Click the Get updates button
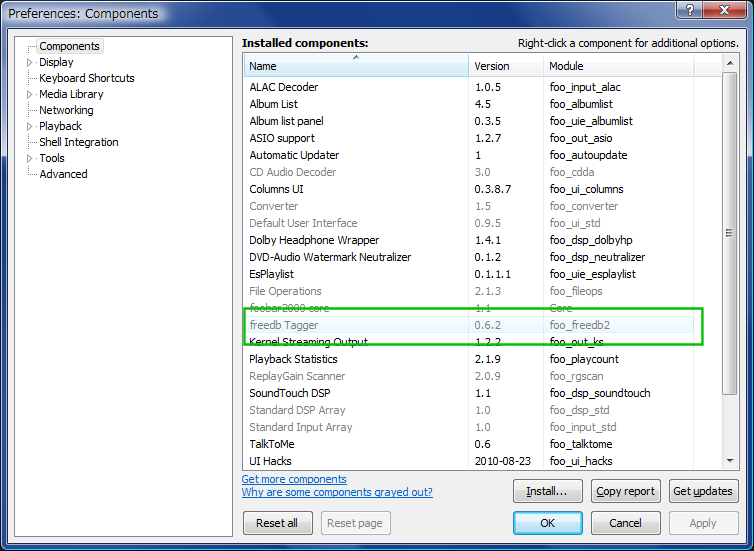The height and width of the screenshot is (551, 754). coord(703,491)
